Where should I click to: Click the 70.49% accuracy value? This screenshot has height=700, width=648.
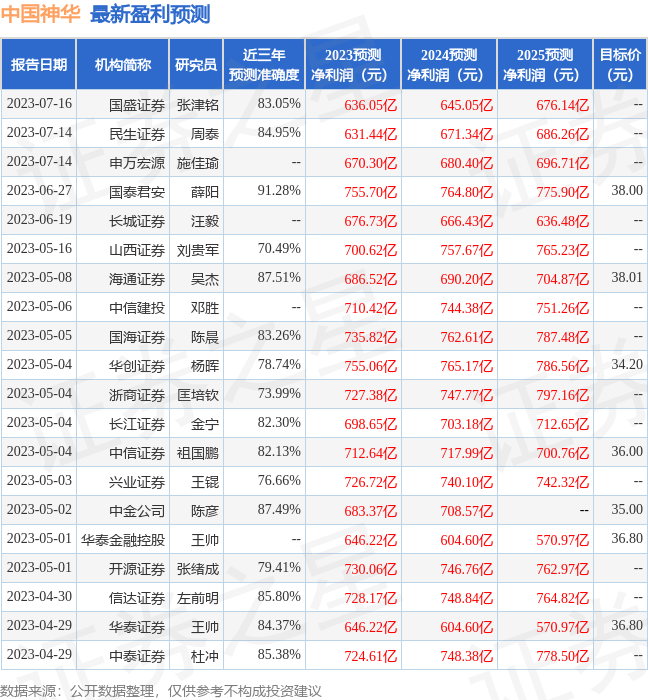[279, 248]
